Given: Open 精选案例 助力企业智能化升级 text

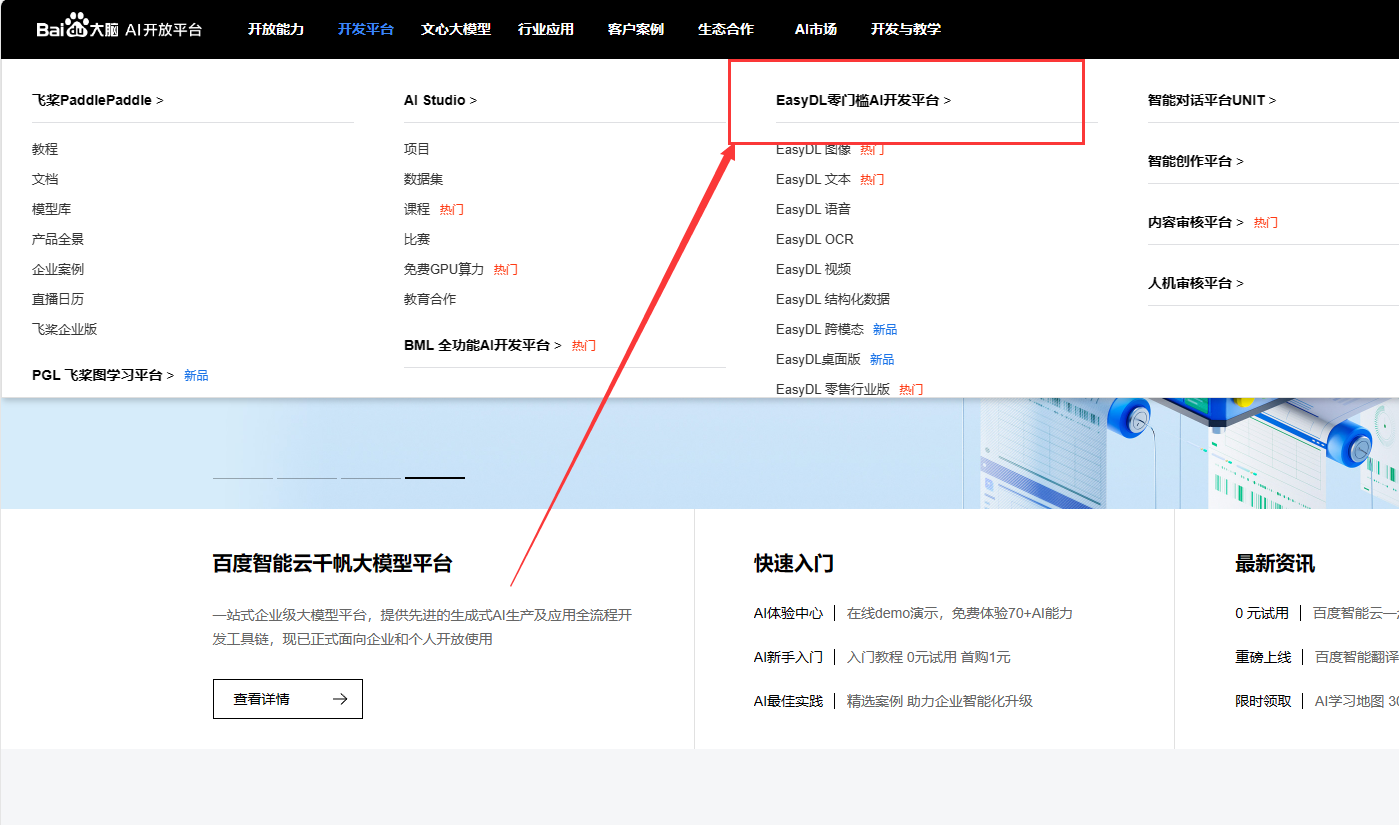Looking at the screenshot, I should (x=940, y=701).
